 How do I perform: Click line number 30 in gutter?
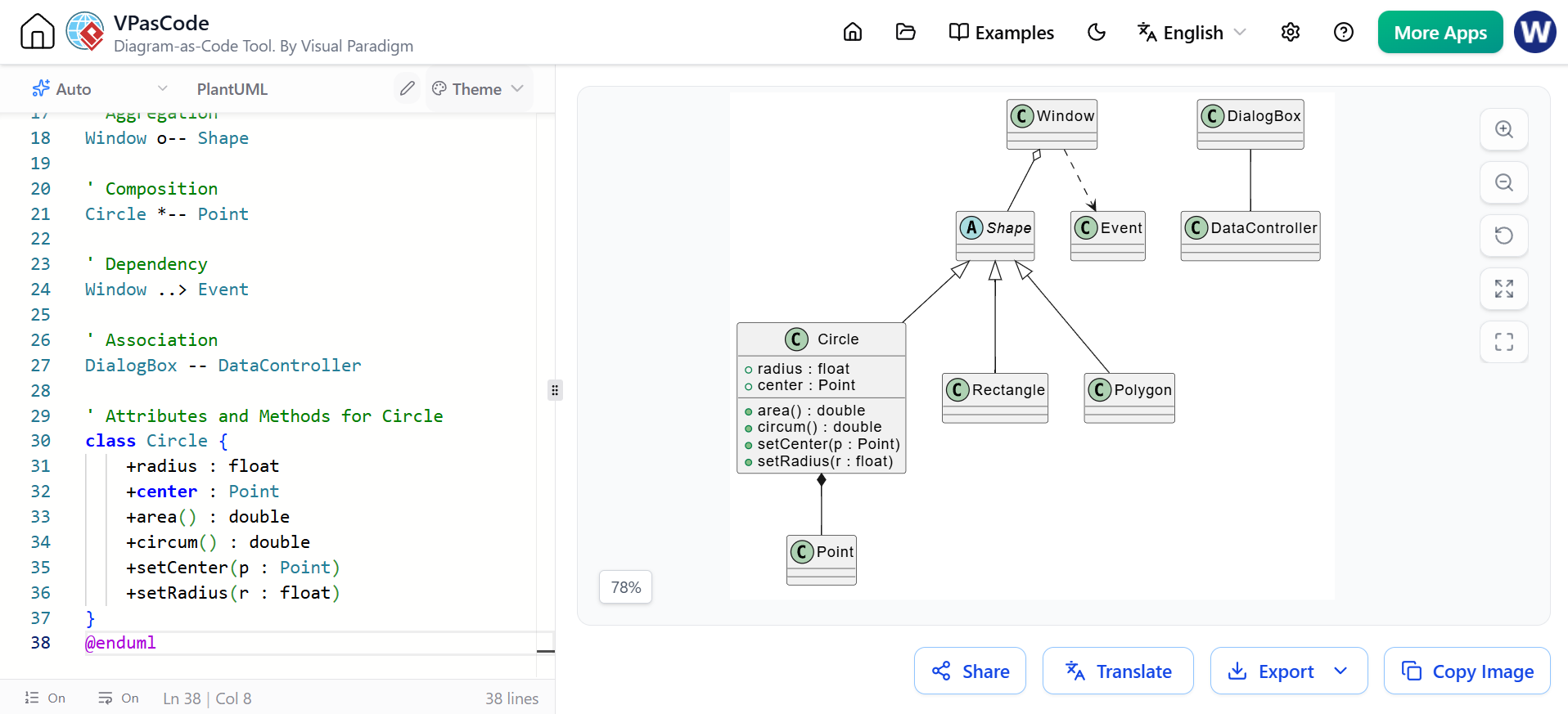[x=40, y=441]
